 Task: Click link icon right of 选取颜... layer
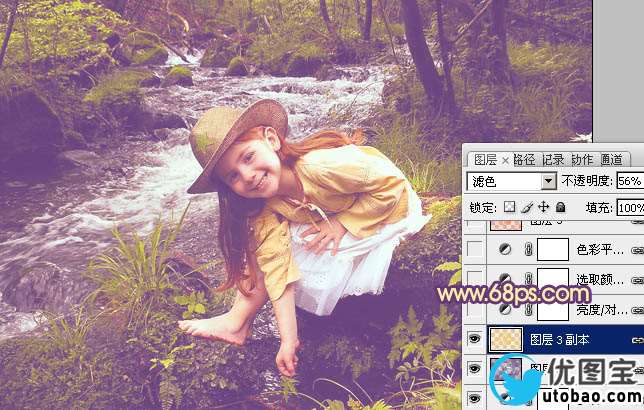tap(638, 280)
